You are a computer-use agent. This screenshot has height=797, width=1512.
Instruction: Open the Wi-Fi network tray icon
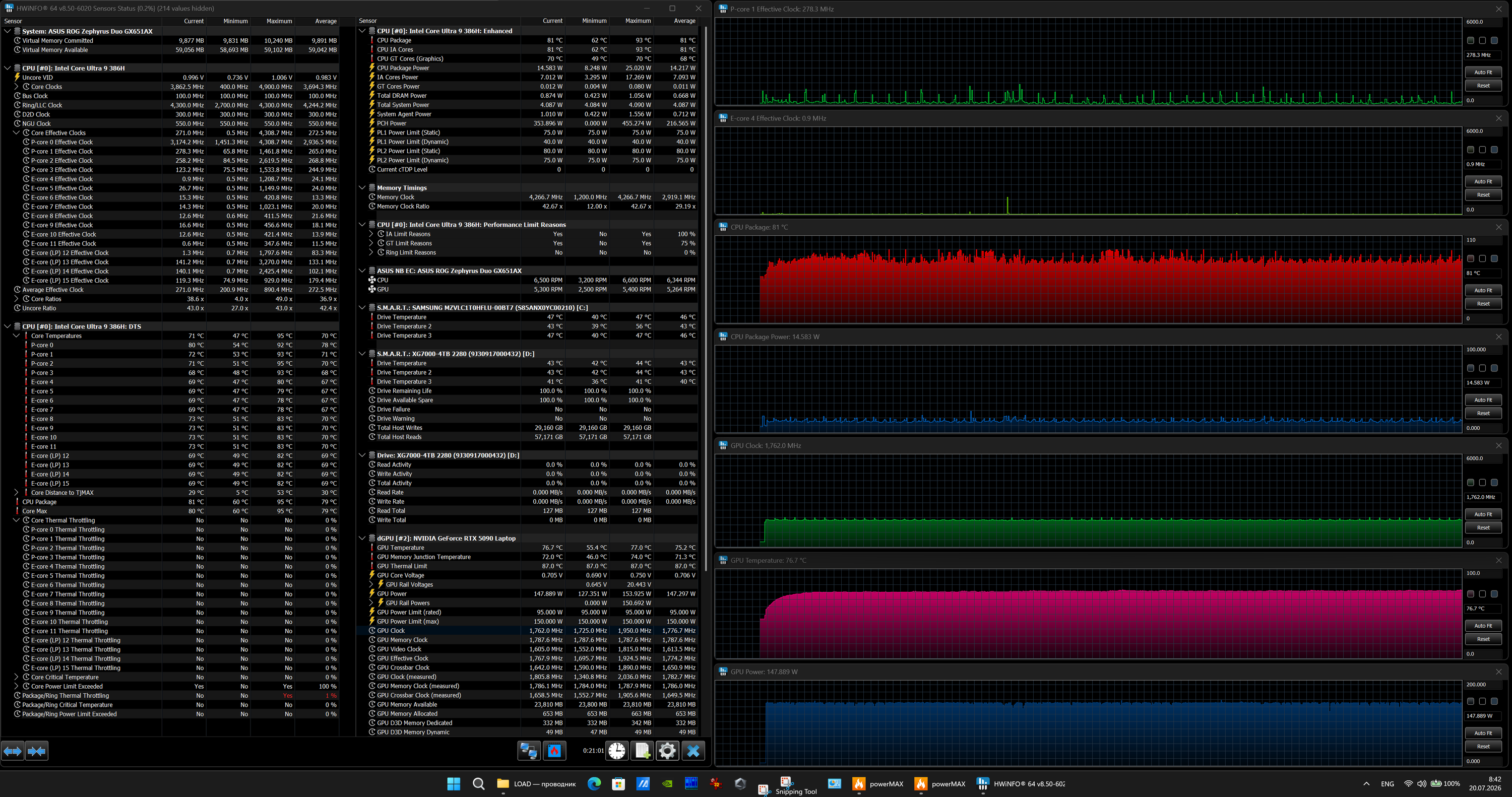[1408, 783]
